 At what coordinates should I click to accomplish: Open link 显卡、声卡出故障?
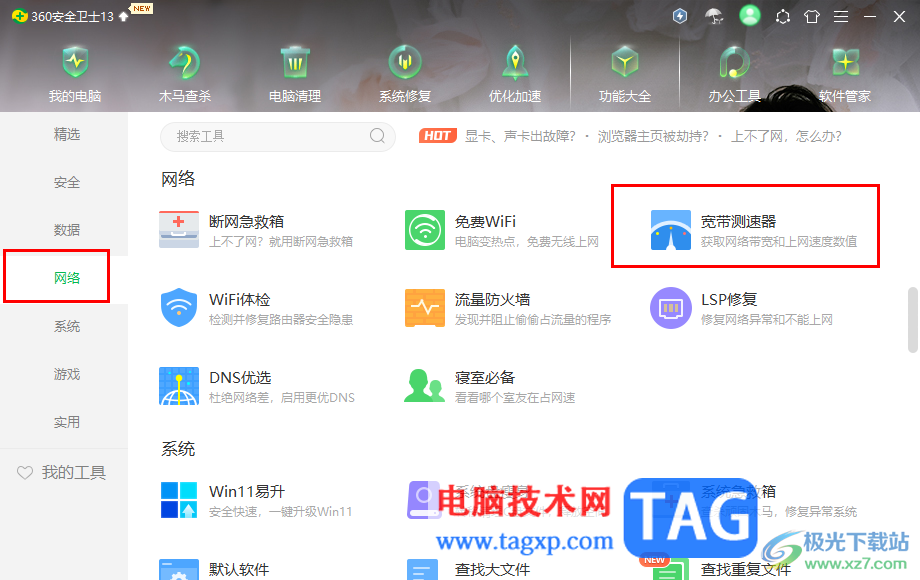[x=520, y=136]
